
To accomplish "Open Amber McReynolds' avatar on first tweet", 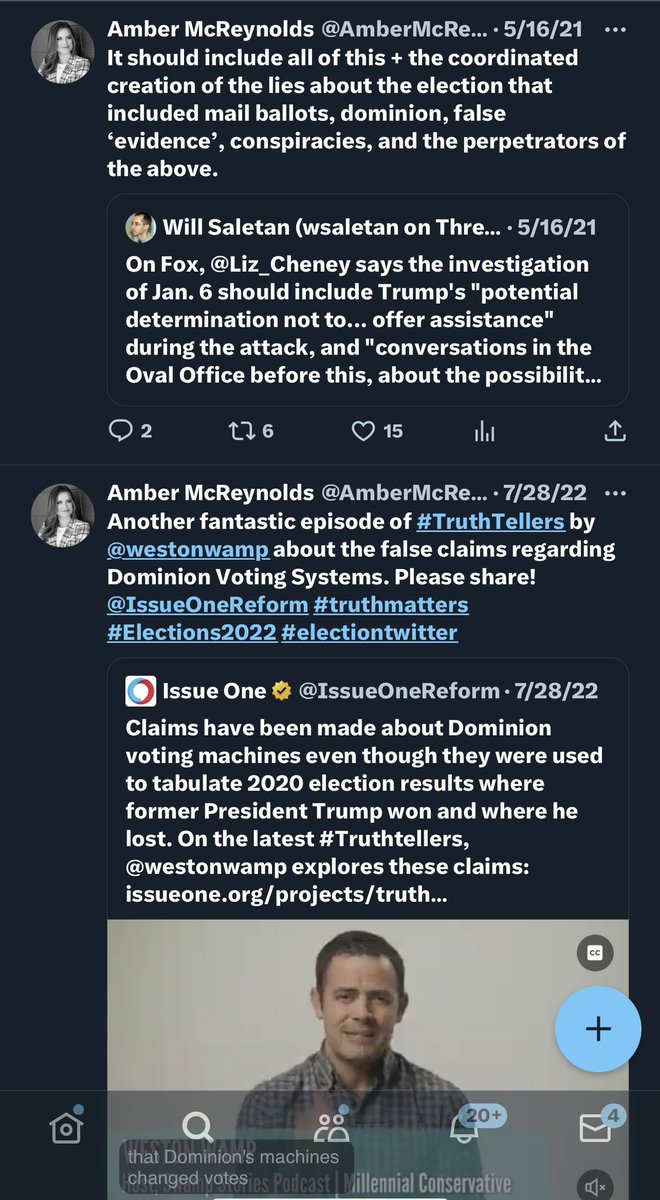I will (x=65, y=50).
